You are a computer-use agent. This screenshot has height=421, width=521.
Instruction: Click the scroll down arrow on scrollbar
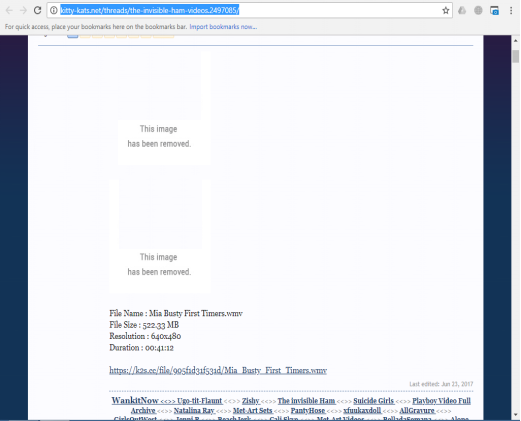pyautogui.click(x=516, y=415)
